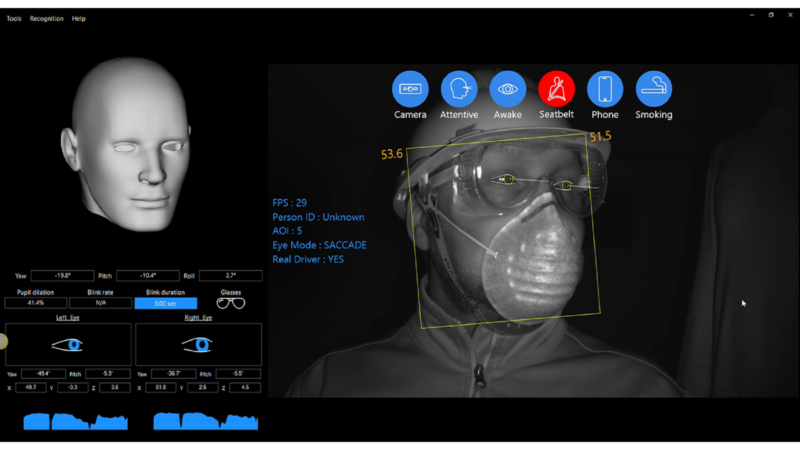The height and width of the screenshot is (450, 800).
Task: Click the Right Eye heading link
Action: (x=198, y=317)
